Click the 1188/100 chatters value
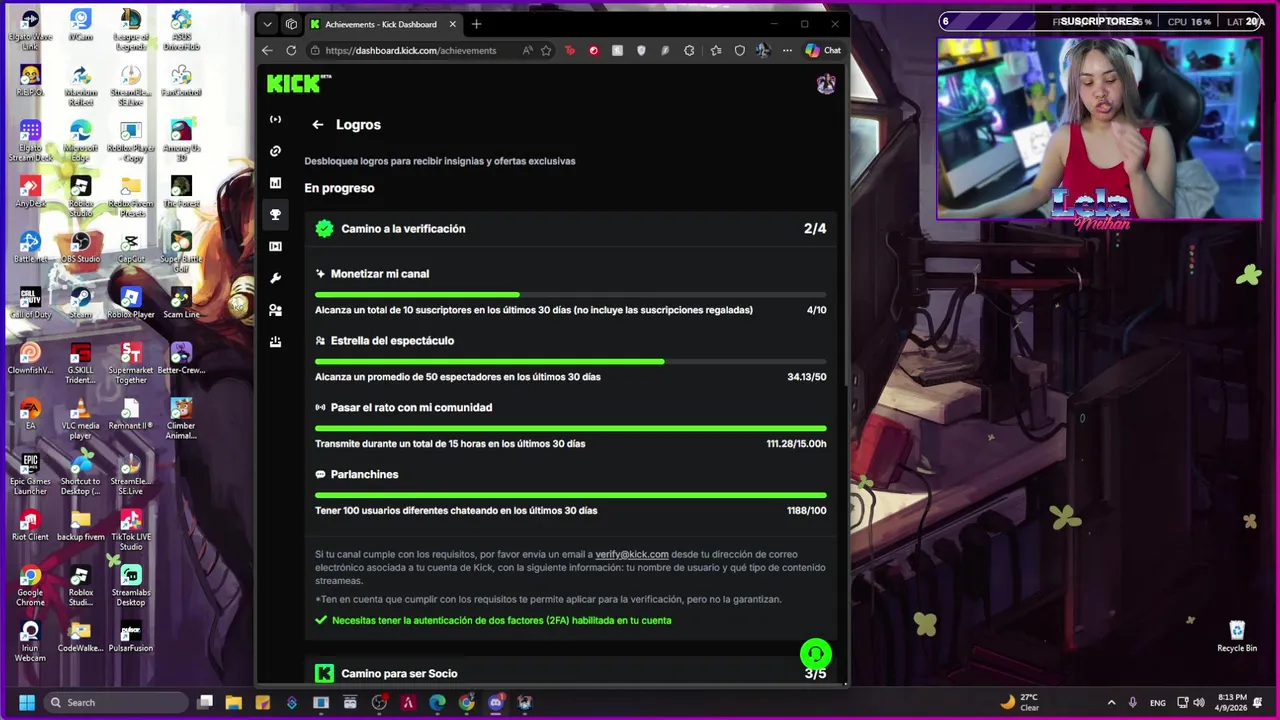Viewport: 1280px width, 720px height. 806,511
